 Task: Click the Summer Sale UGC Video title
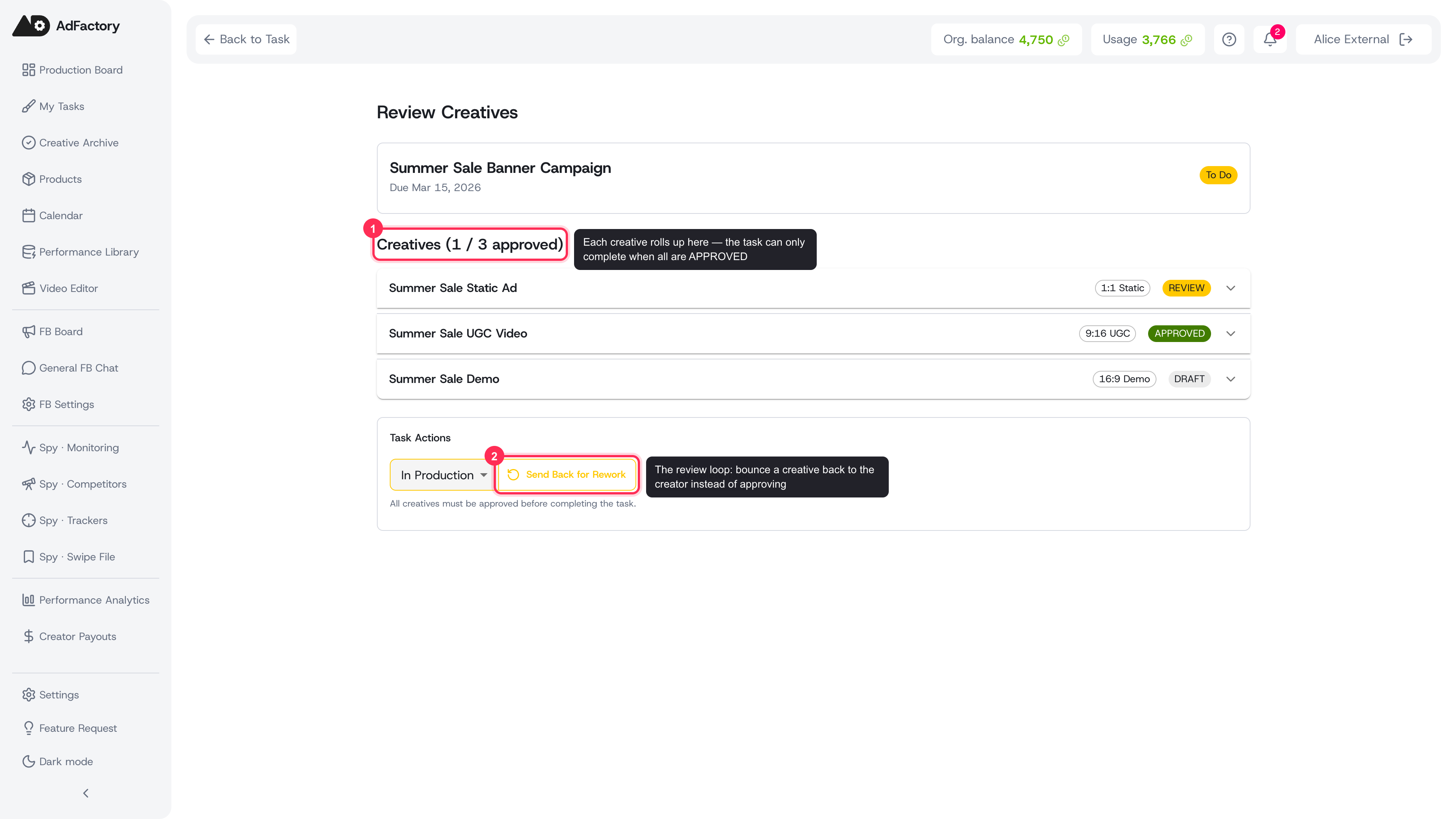pos(458,334)
